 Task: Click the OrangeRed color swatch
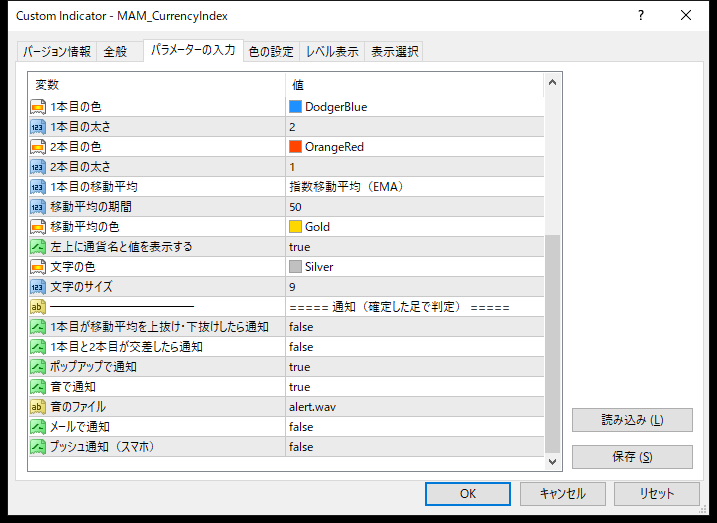pyautogui.click(x=295, y=147)
